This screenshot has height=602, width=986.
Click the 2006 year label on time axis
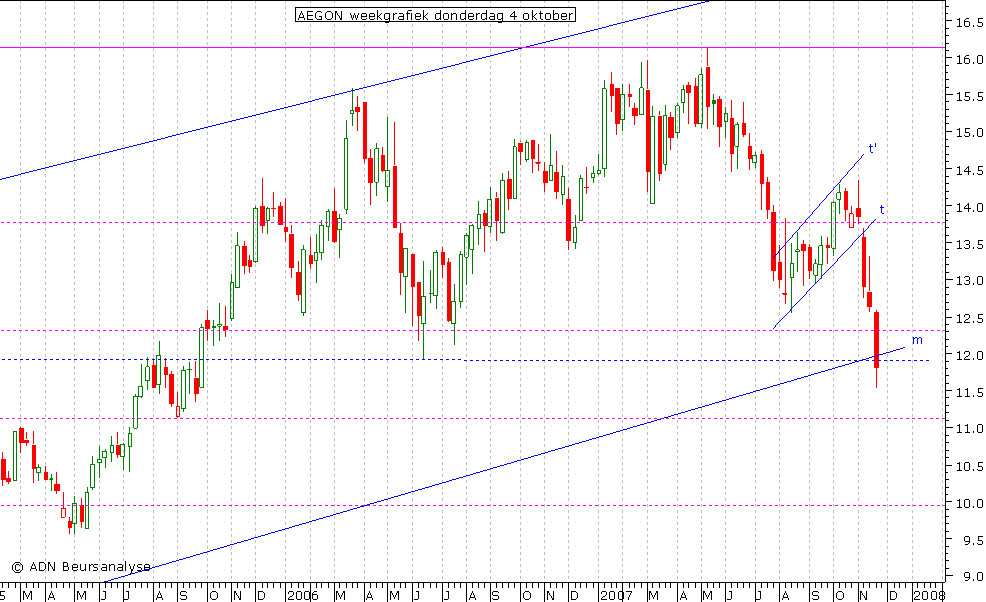(302, 595)
